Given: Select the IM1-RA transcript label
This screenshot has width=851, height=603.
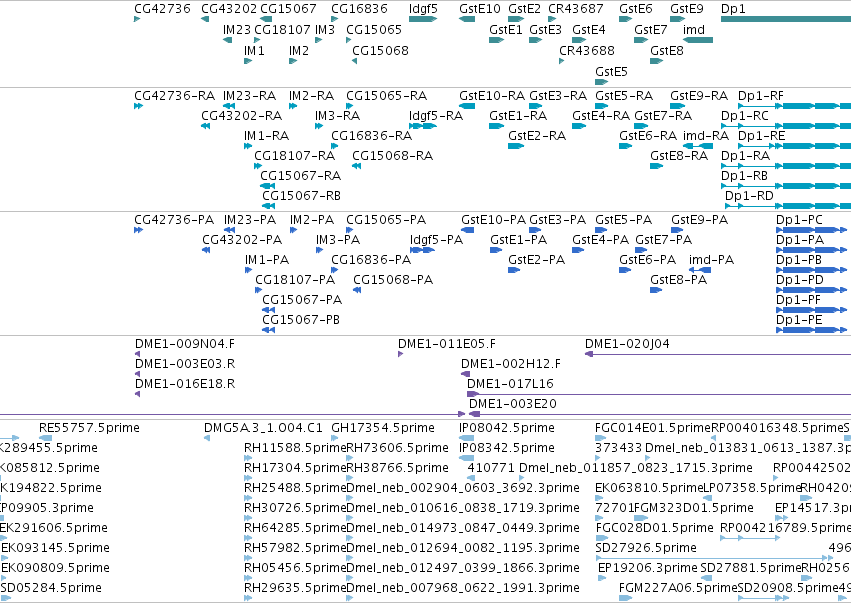Looking at the screenshot, I should point(266,136).
